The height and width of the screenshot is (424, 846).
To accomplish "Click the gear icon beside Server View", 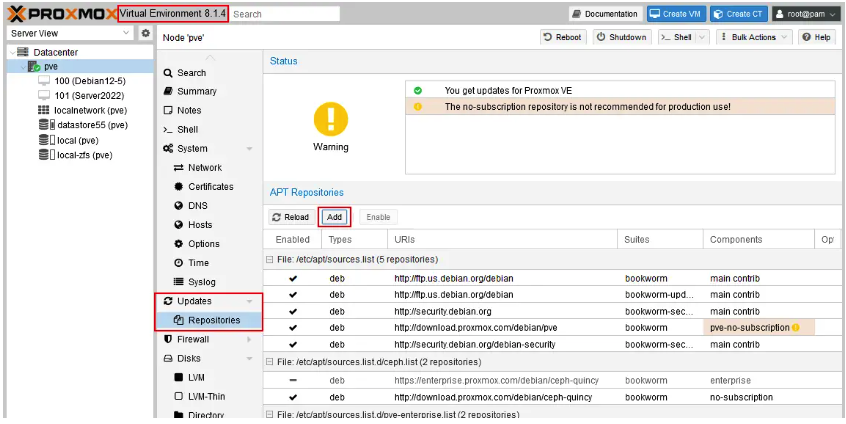I will point(145,33).
